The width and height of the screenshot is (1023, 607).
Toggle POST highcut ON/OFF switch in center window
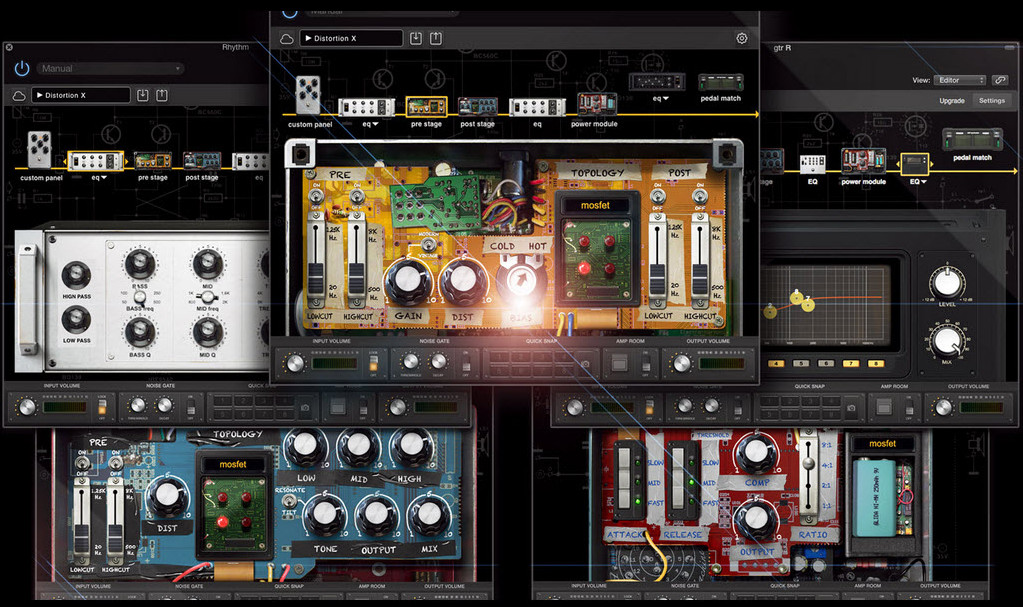[700, 195]
